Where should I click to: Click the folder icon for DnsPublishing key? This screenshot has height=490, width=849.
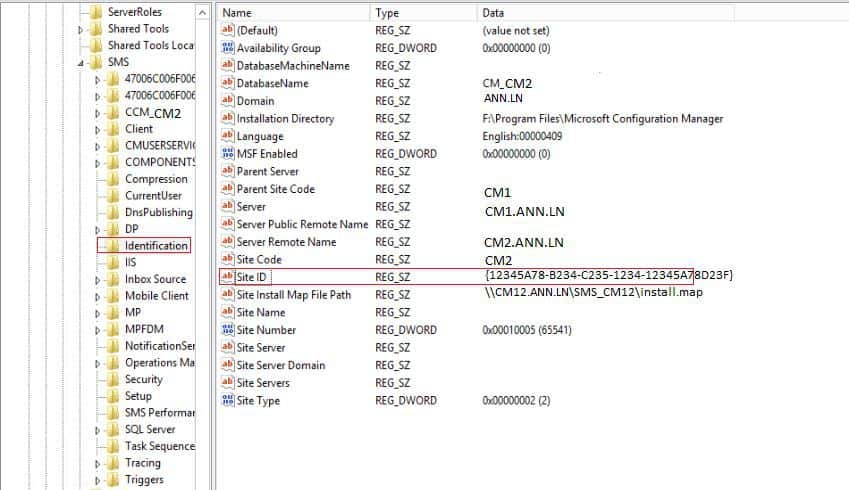click(113, 212)
